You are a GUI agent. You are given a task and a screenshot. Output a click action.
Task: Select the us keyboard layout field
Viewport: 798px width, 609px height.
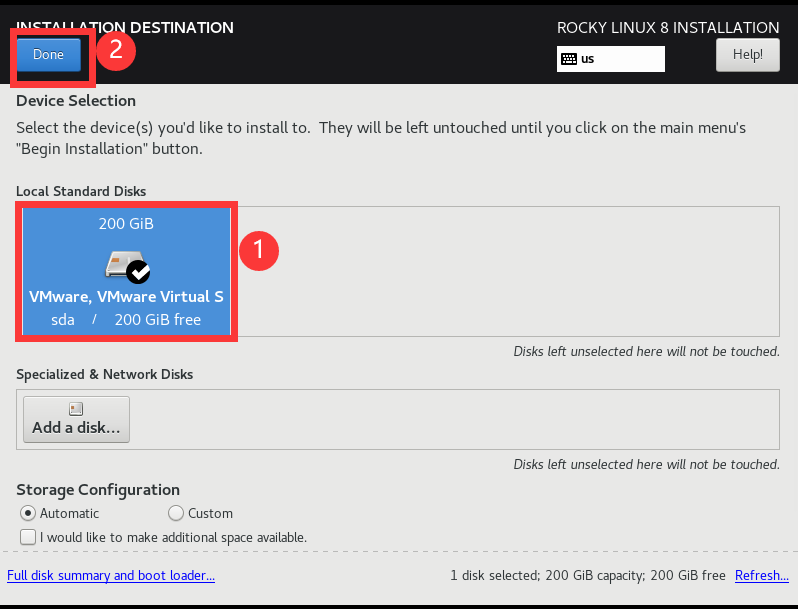(x=611, y=59)
